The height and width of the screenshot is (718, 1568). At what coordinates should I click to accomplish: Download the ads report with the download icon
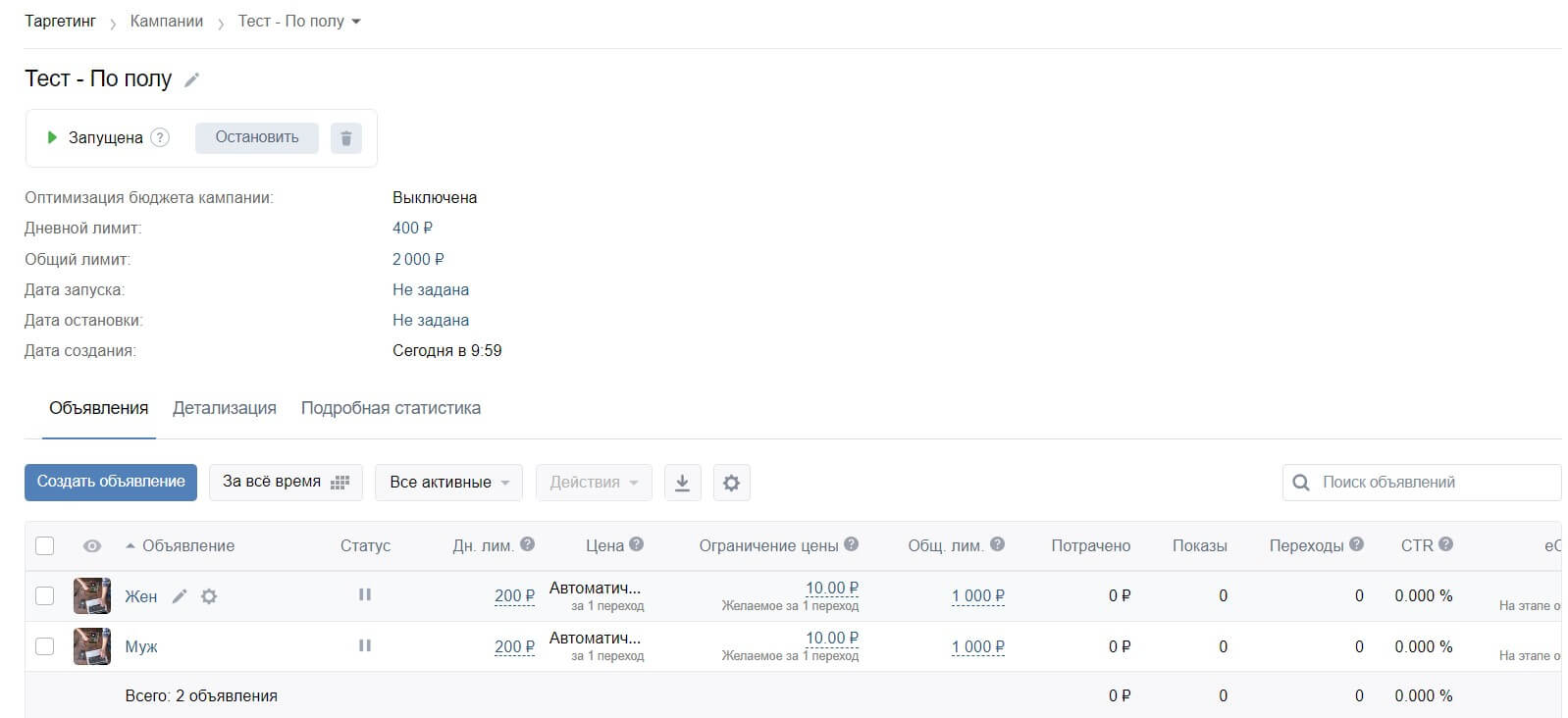coord(683,483)
